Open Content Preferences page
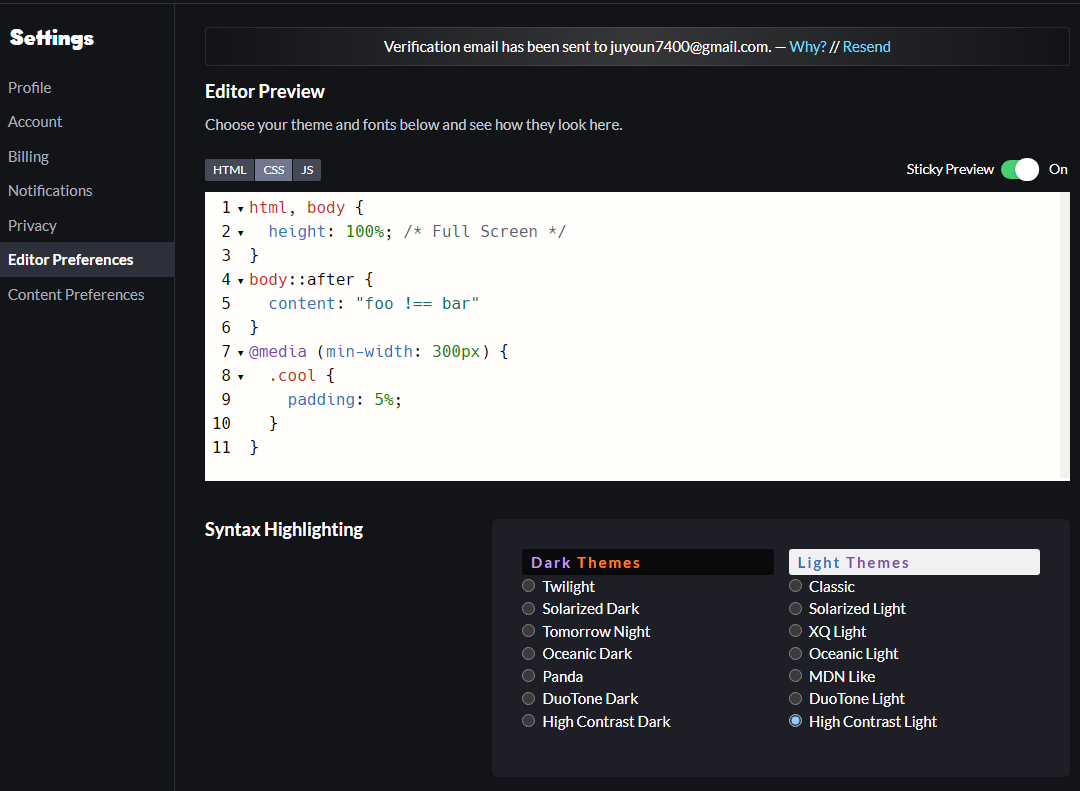1080x791 pixels. pos(76,294)
